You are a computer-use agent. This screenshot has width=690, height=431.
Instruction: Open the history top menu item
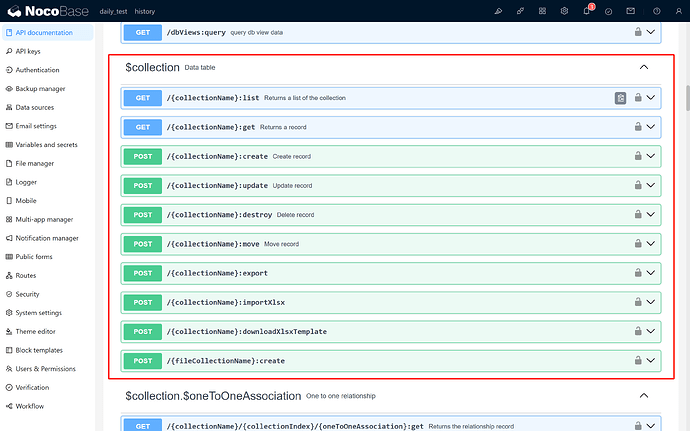(145, 11)
